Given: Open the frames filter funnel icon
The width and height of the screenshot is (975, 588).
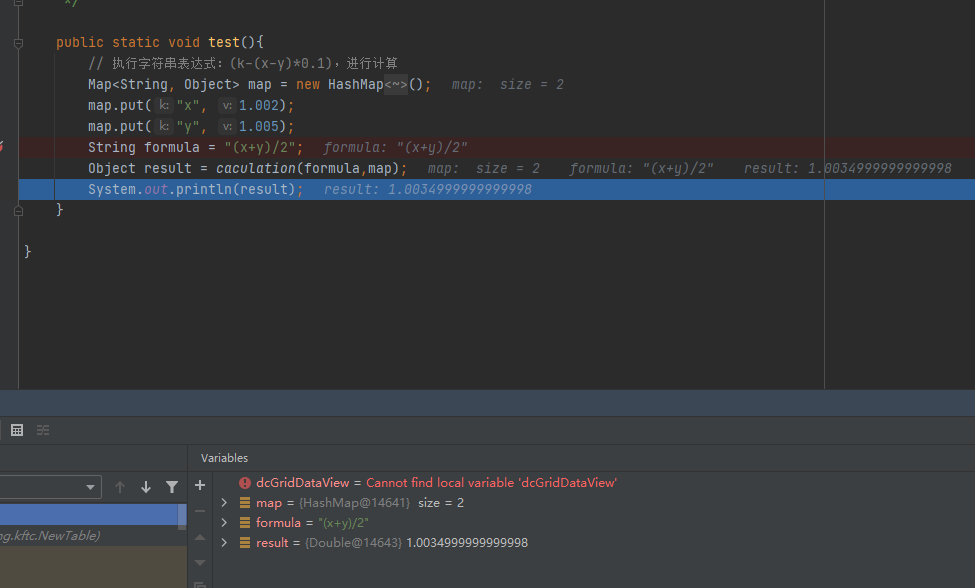Looking at the screenshot, I should coord(172,487).
